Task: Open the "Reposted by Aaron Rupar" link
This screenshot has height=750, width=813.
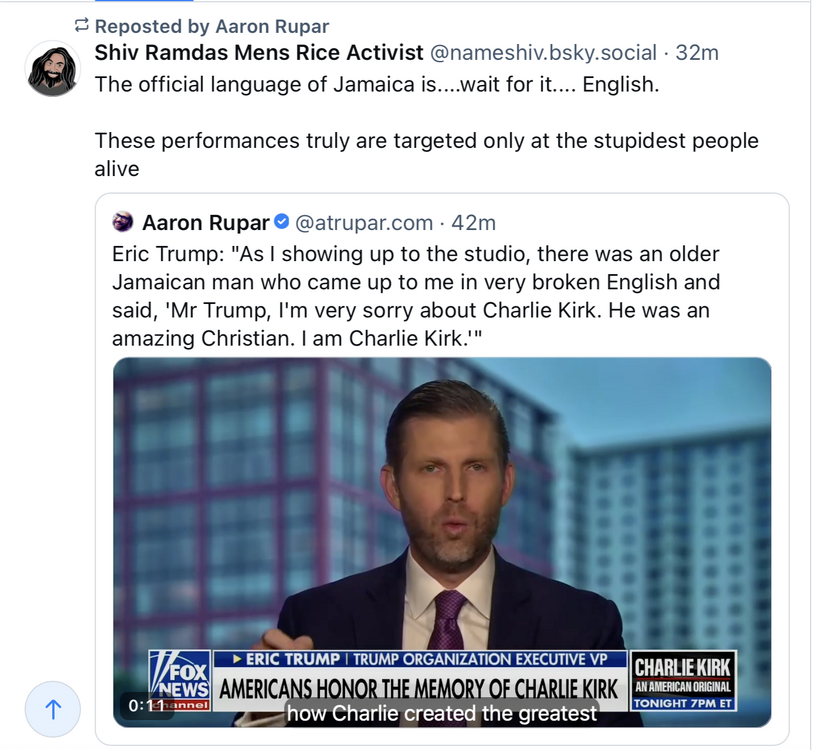Action: point(212,26)
